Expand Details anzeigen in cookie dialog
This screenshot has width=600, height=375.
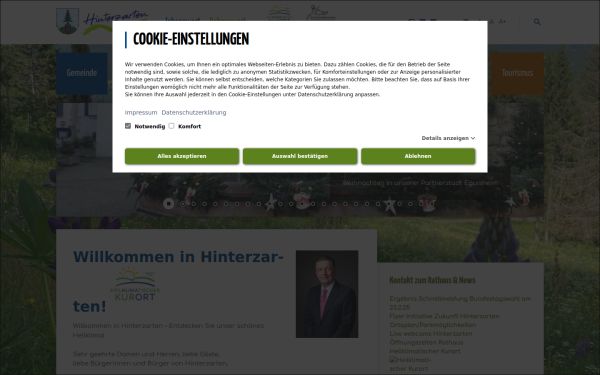(448, 138)
